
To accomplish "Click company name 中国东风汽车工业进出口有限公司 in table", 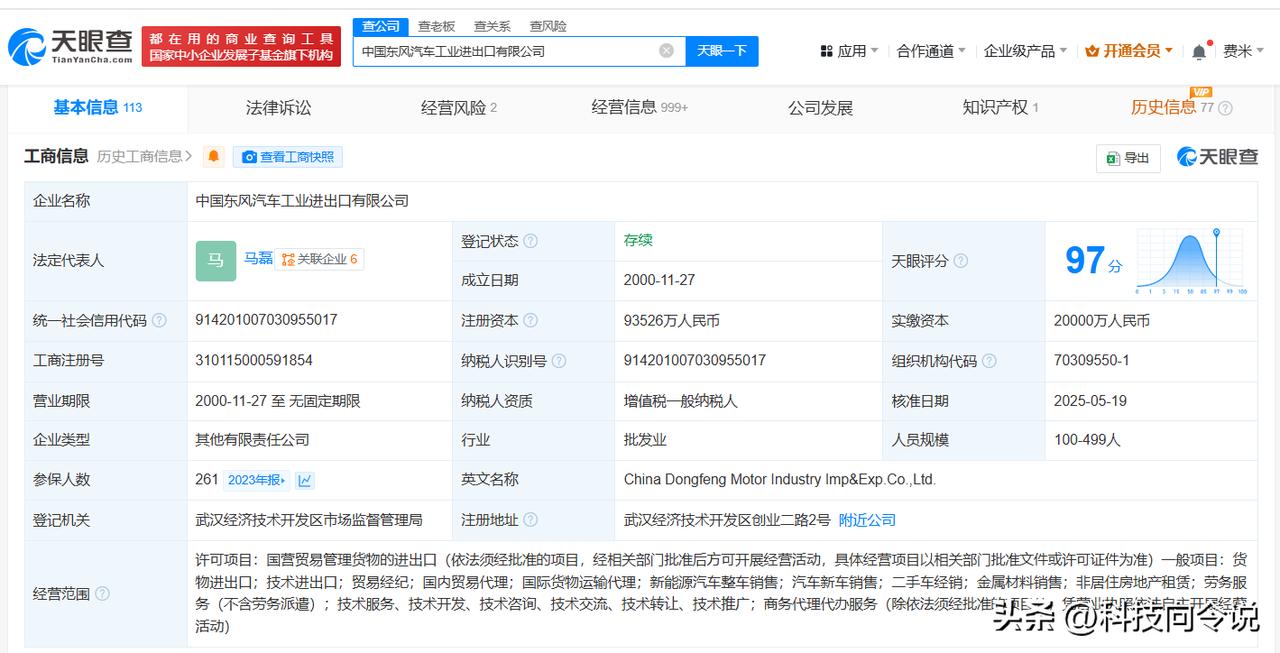I will pos(302,201).
